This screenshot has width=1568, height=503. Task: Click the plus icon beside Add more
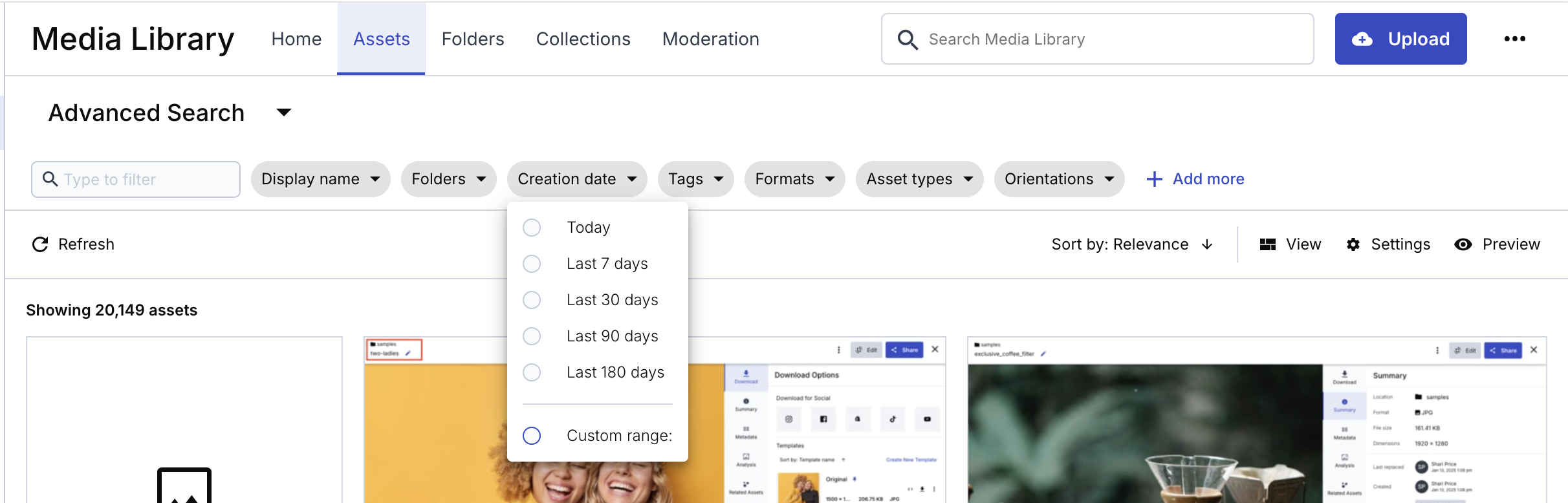pyautogui.click(x=1155, y=179)
